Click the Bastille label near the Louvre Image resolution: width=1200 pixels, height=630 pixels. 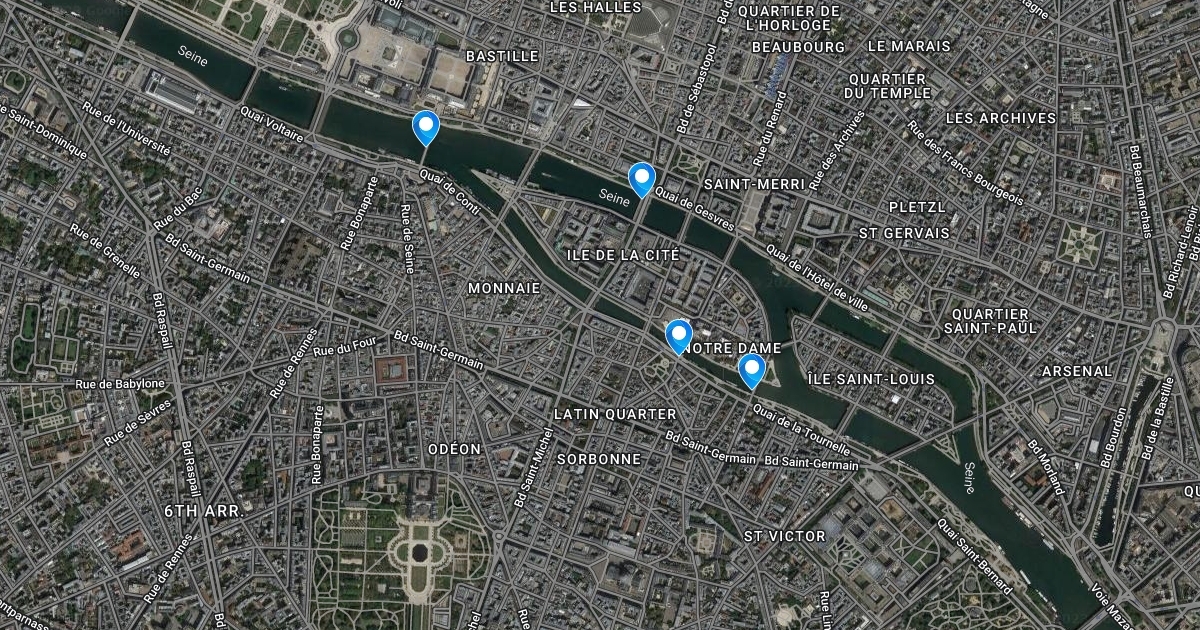click(502, 56)
